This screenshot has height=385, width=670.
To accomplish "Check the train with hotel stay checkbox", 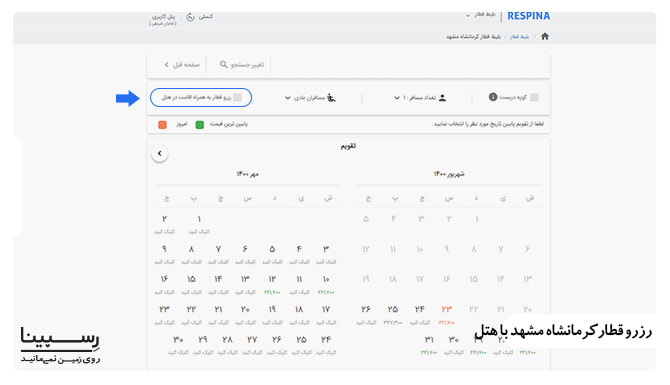I will [238, 97].
